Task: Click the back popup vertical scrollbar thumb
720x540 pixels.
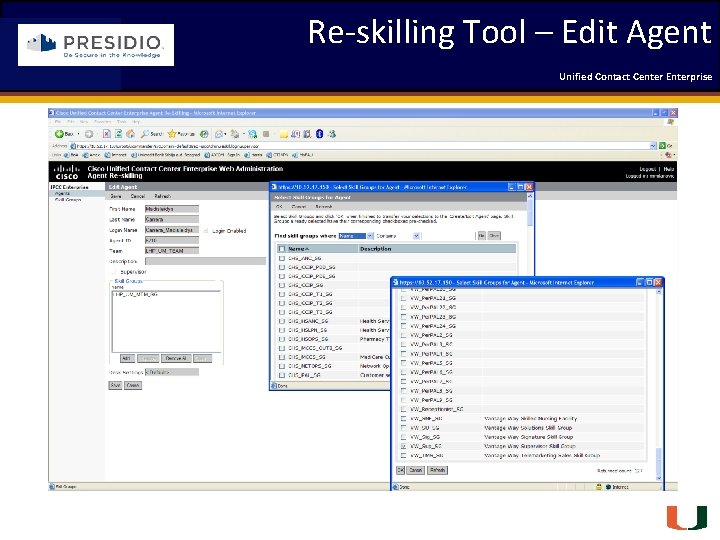Action: 530,212
